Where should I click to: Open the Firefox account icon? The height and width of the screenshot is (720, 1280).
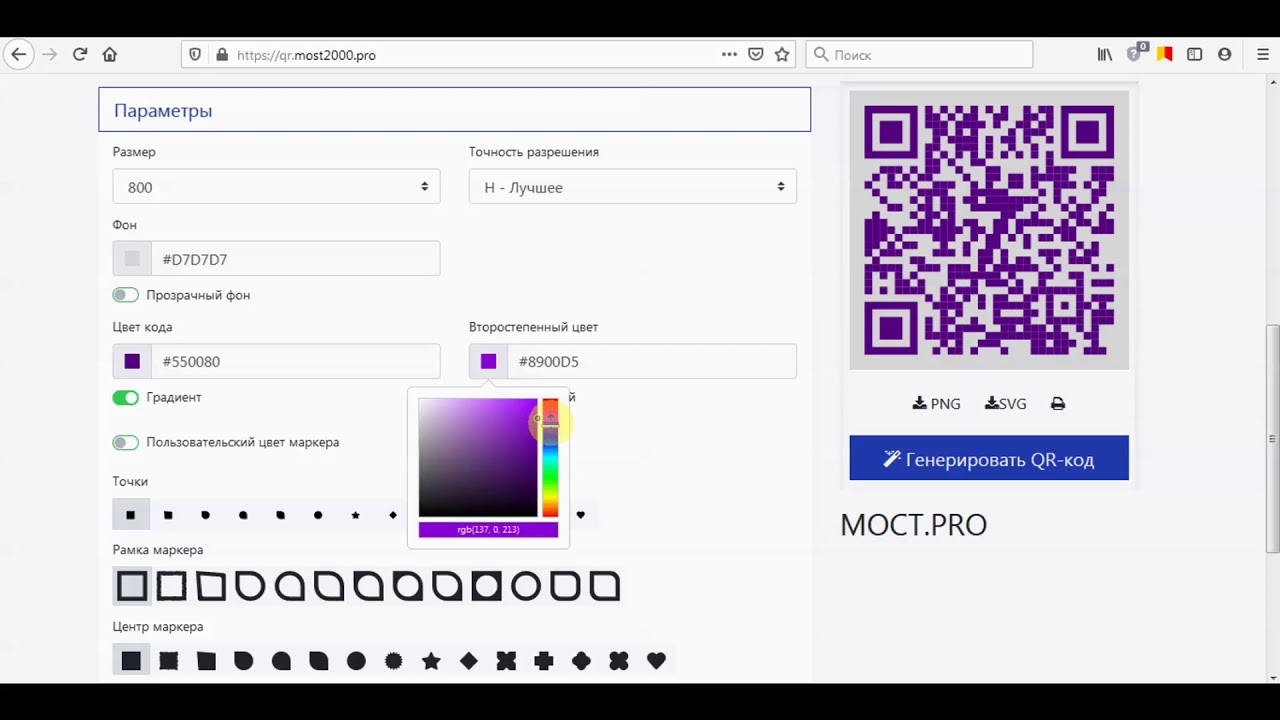(x=1224, y=55)
